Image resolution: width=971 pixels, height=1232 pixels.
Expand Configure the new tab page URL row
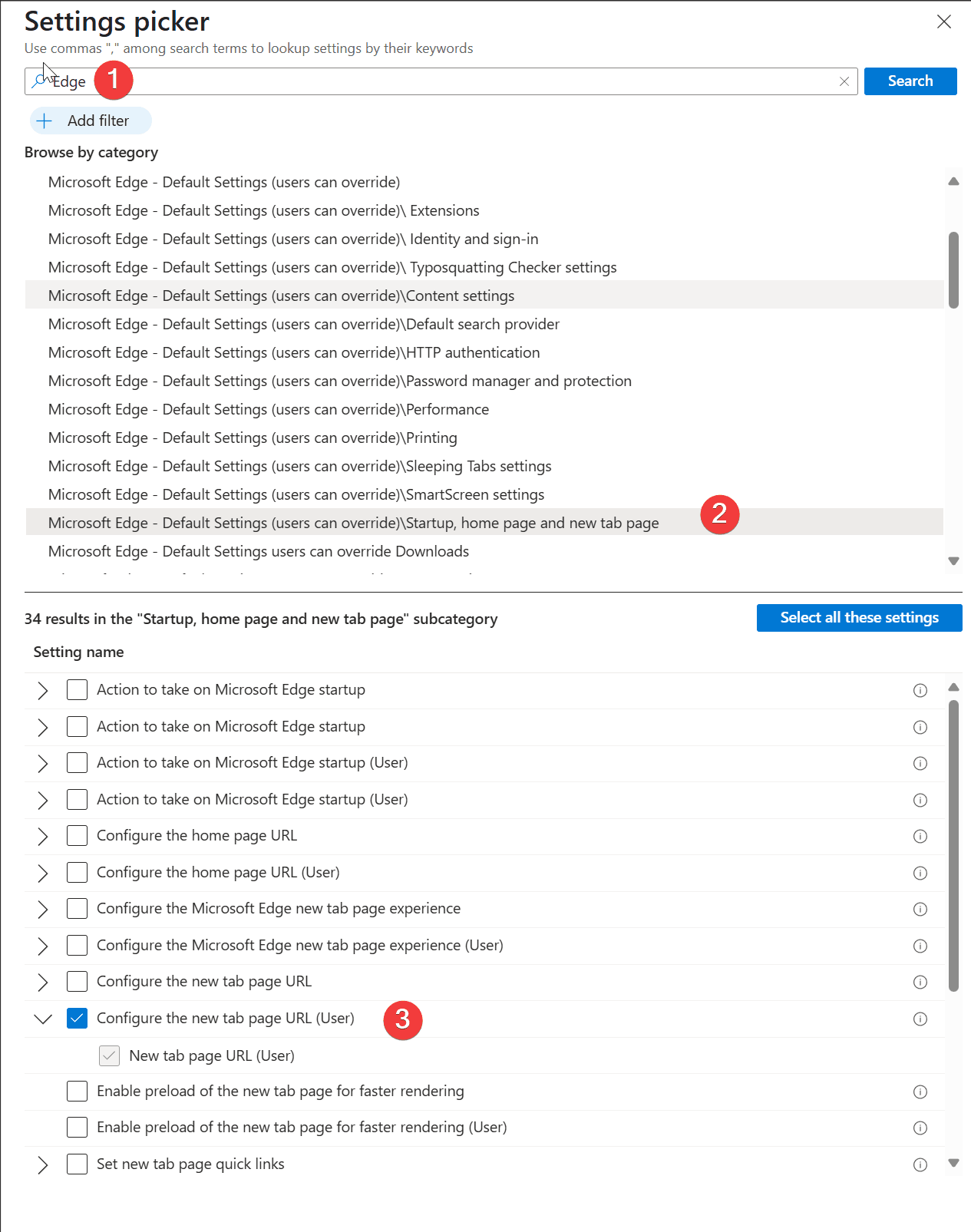[43, 983]
